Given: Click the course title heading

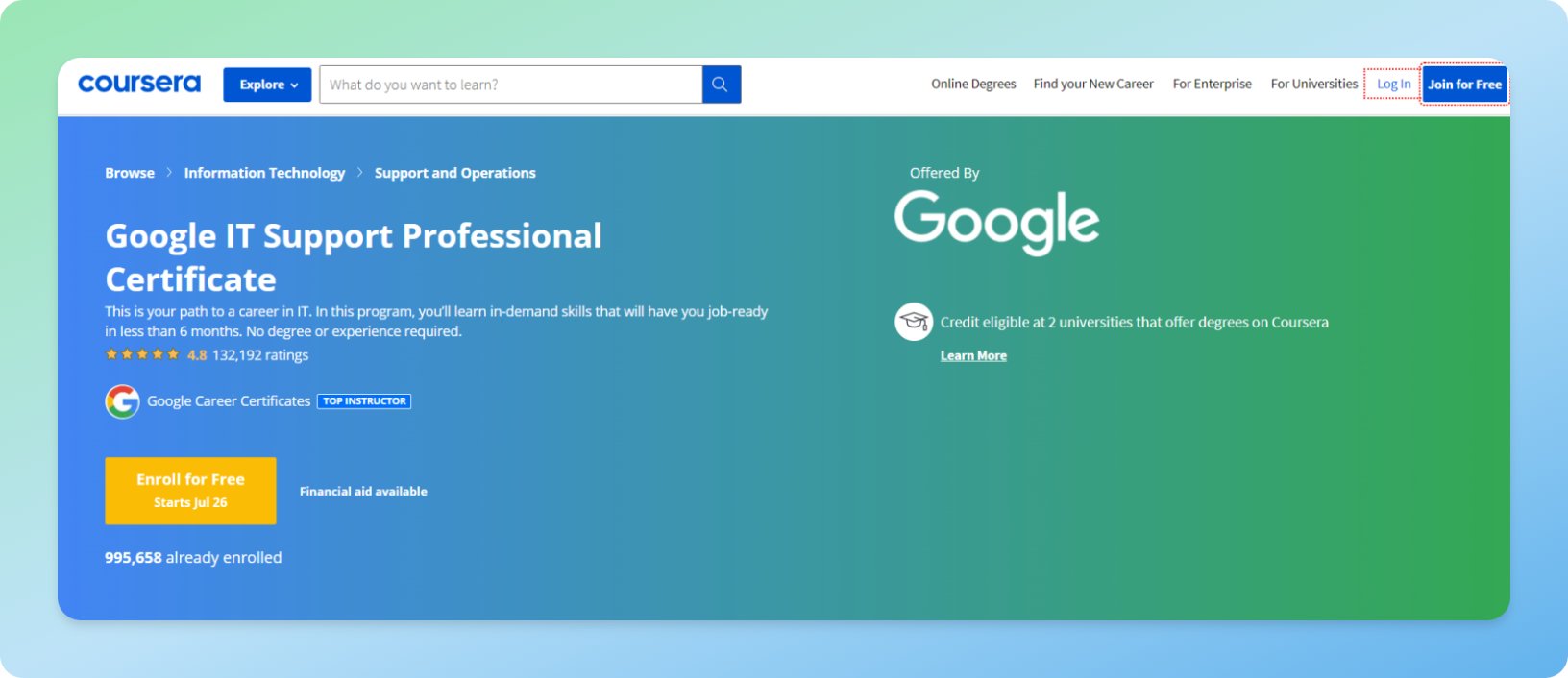Looking at the screenshot, I should (354, 257).
